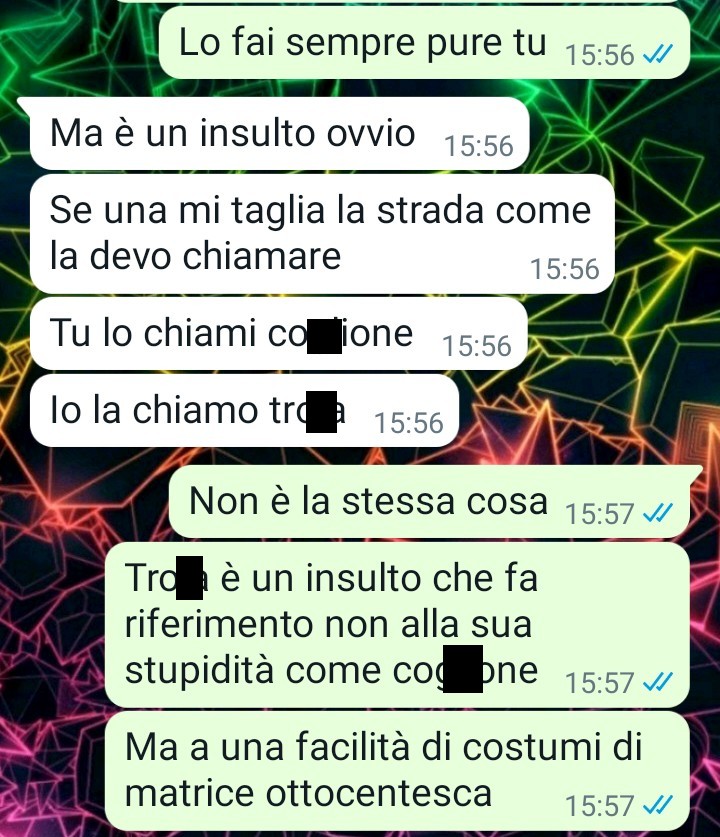Tap the 15:56 time on 'Io la chiamo' bubble
The image size is (720, 837).
pos(409,423)
